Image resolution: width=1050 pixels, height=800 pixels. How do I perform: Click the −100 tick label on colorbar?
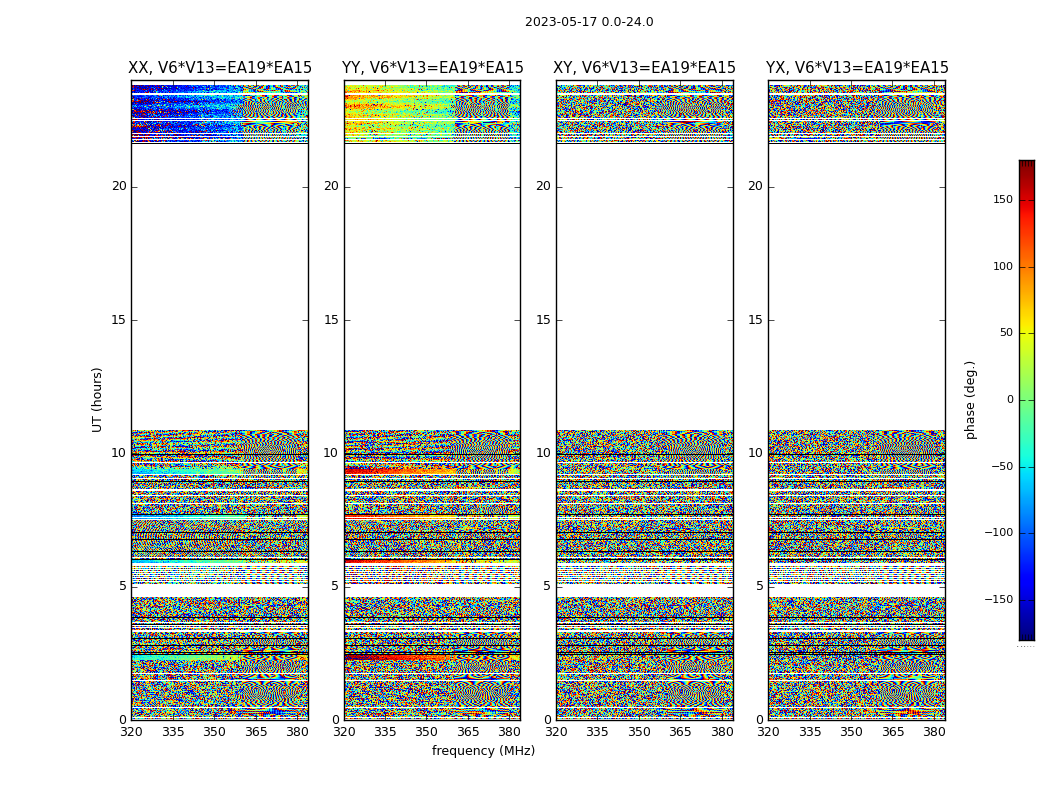(x=999, y=533)
